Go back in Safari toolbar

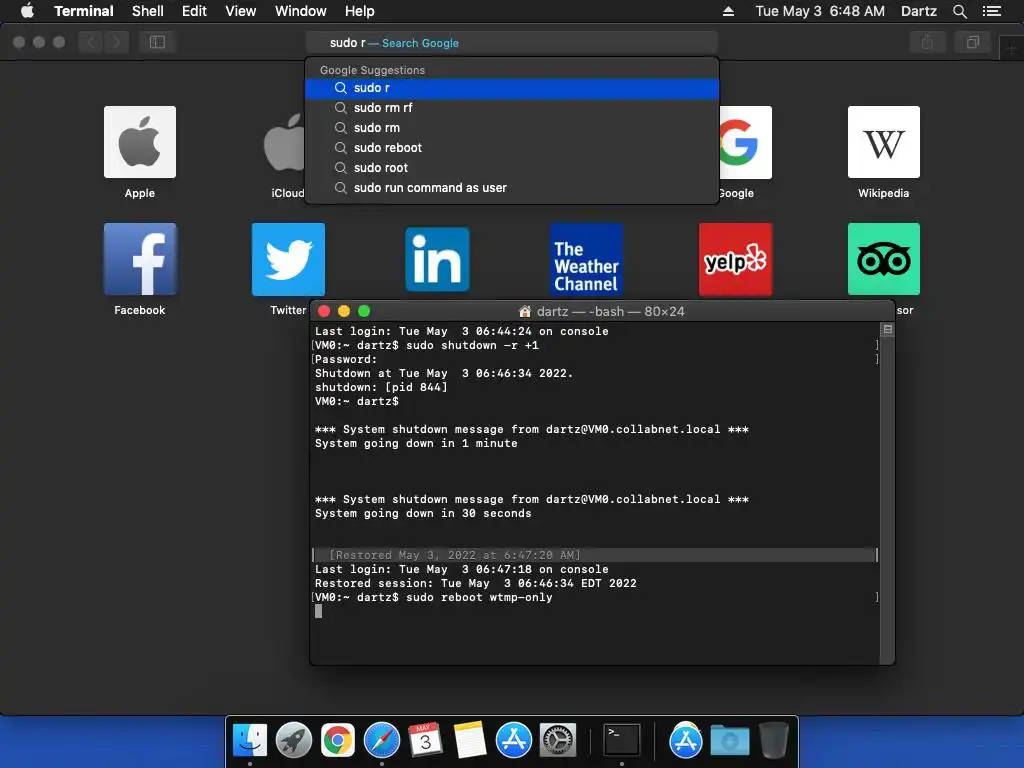click(91, 42)
